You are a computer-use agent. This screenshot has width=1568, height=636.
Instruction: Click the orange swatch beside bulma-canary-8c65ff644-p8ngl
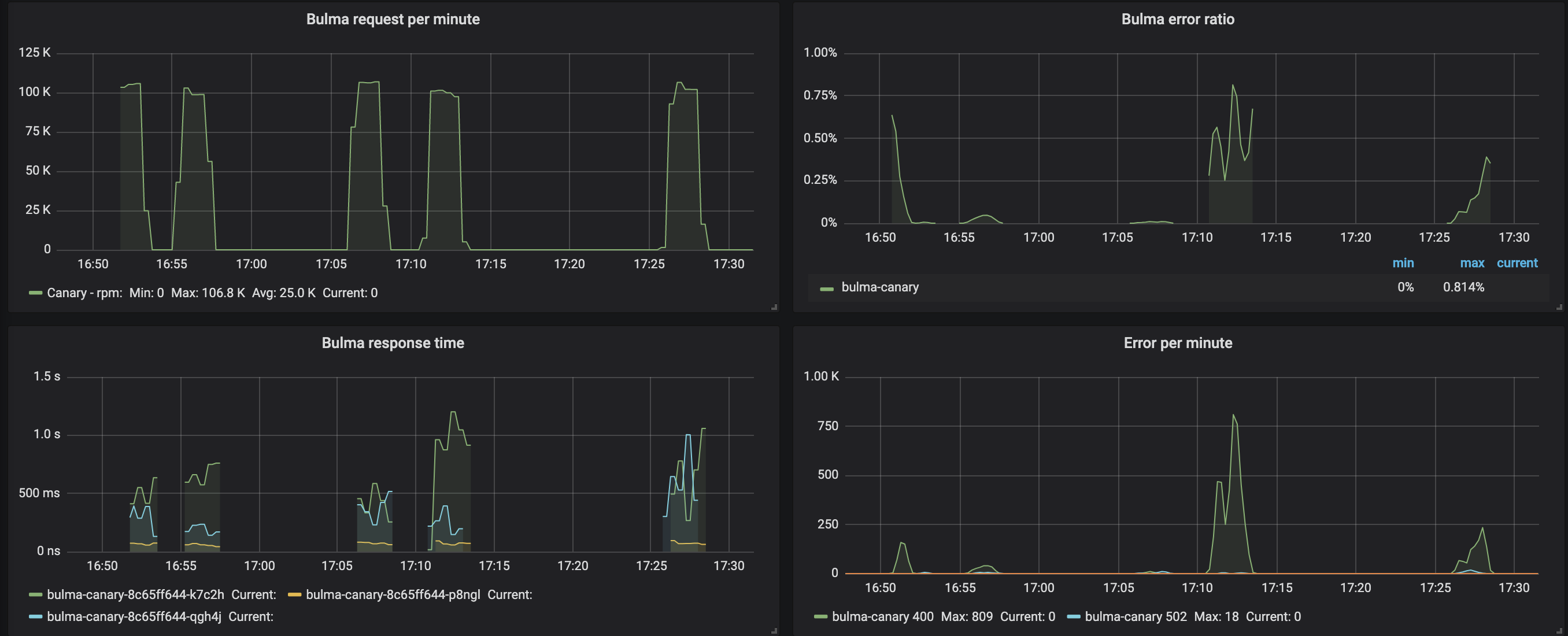[x=295, y=594]
